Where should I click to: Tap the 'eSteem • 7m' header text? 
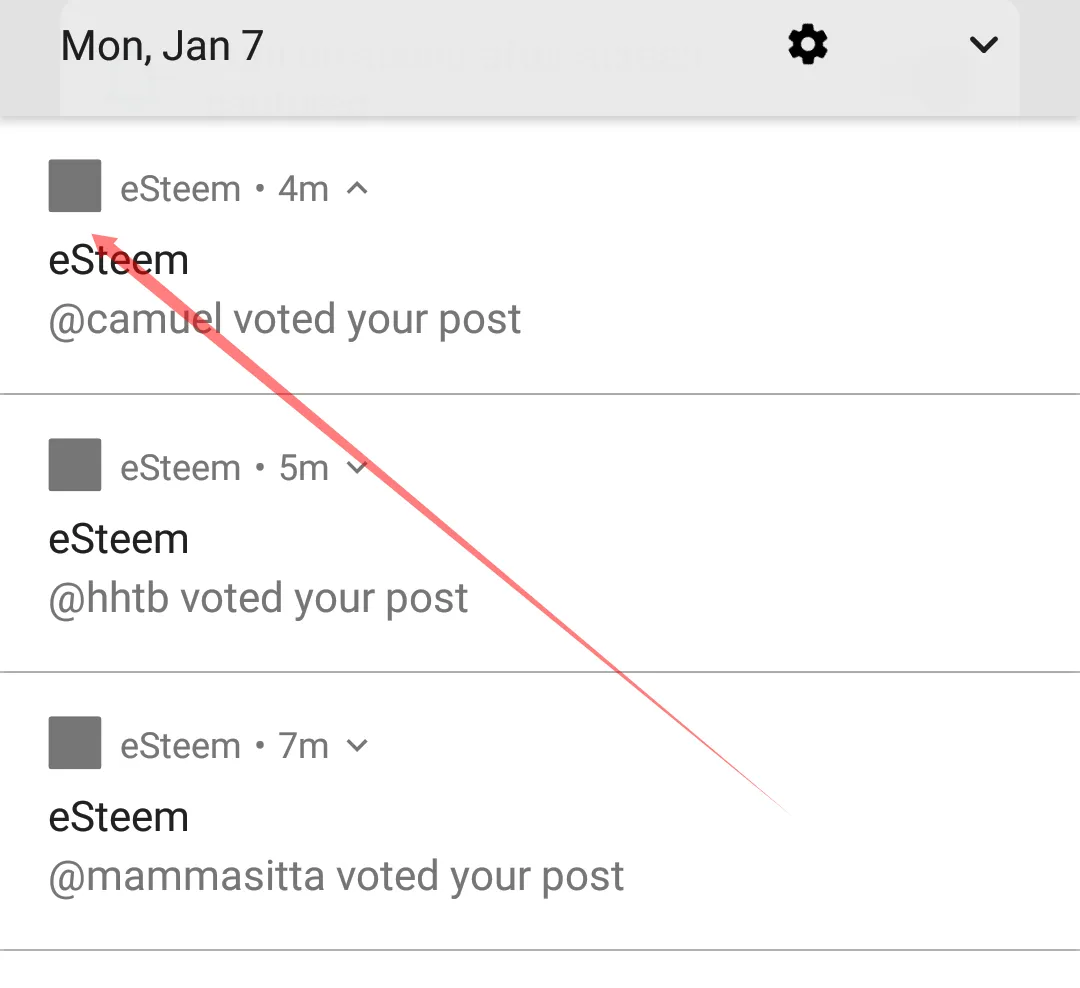click(225, 746)
